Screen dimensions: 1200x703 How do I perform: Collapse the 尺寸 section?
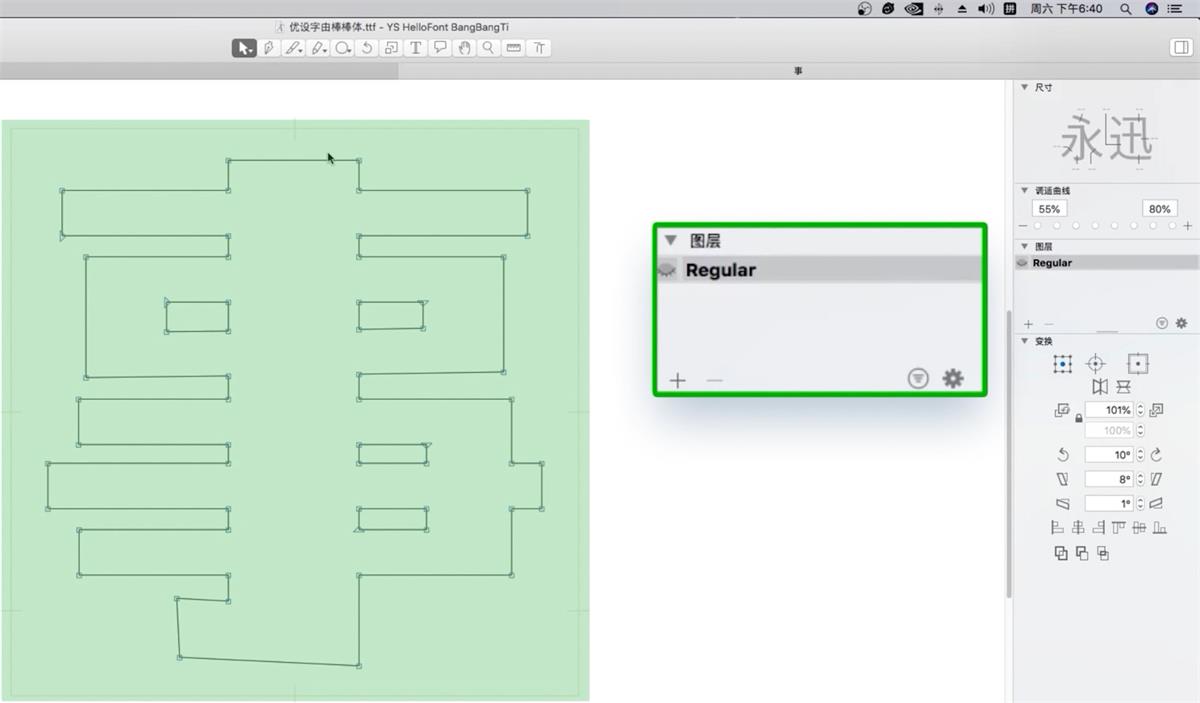(x=1024, y=88)
